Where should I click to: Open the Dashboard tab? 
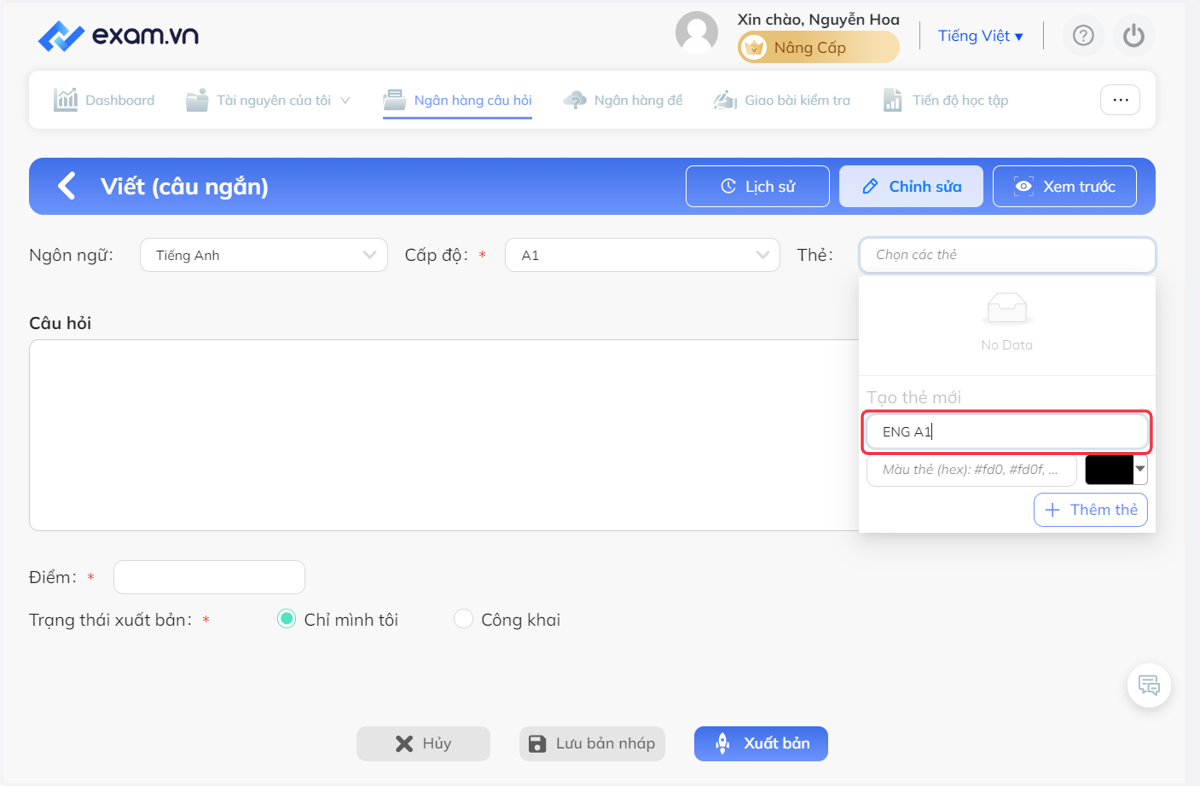(x=105, y=100)
